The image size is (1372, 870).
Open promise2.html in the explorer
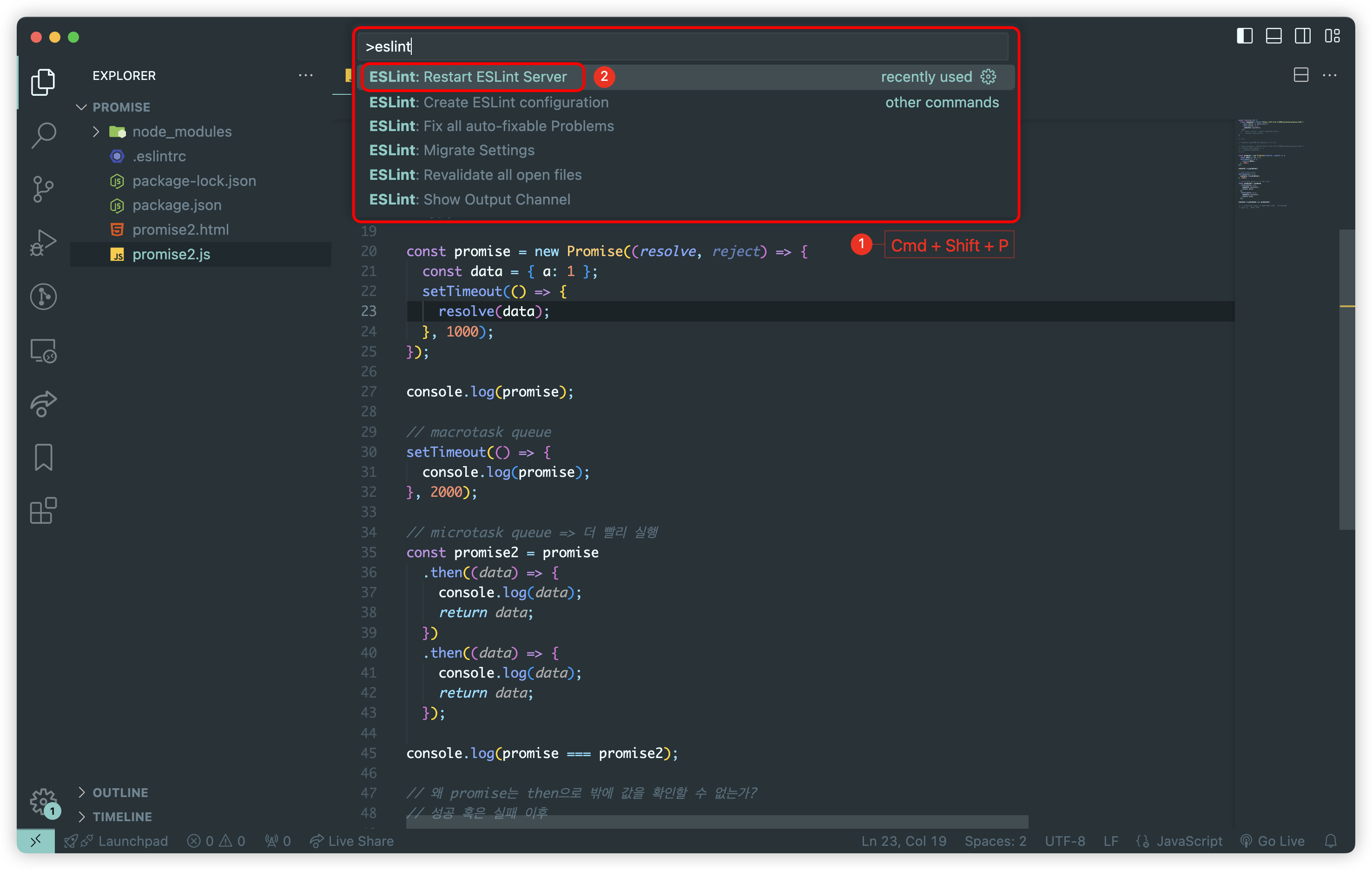coord(201,230)
